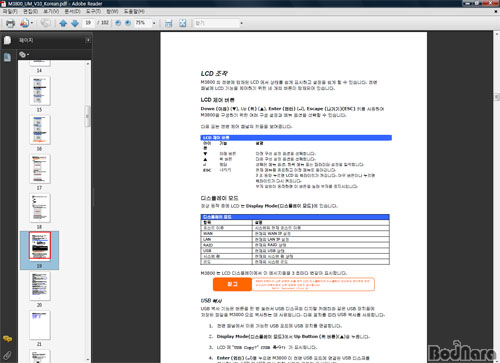This screenshot has height=363, width=500.
Task: Expand the 75% zoom level dropdown
Action: pyautogui.click(x=154, y=23)
